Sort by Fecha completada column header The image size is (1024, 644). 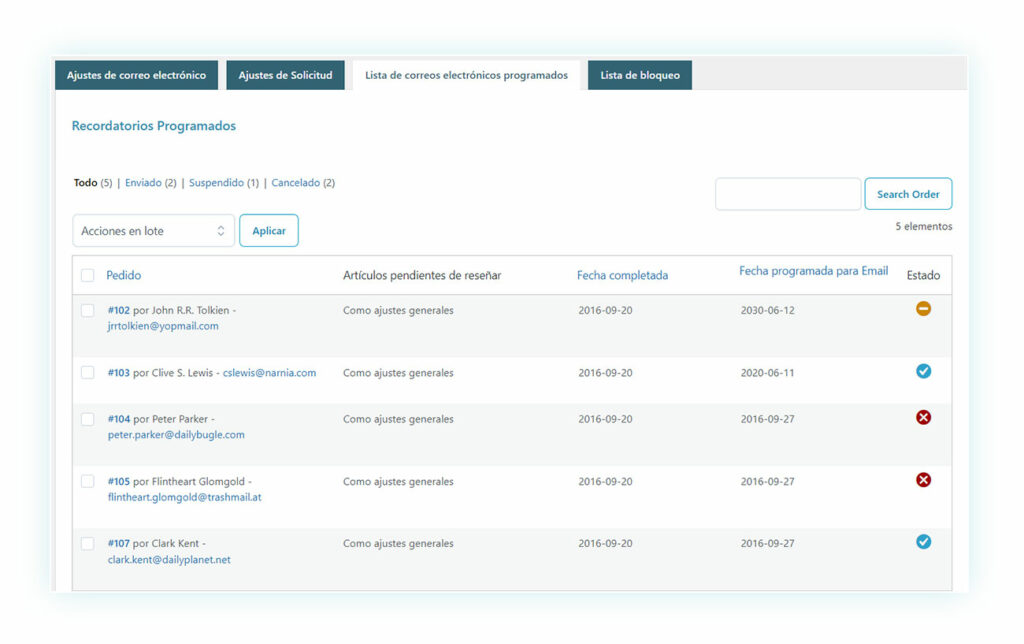tap(622, 275)
